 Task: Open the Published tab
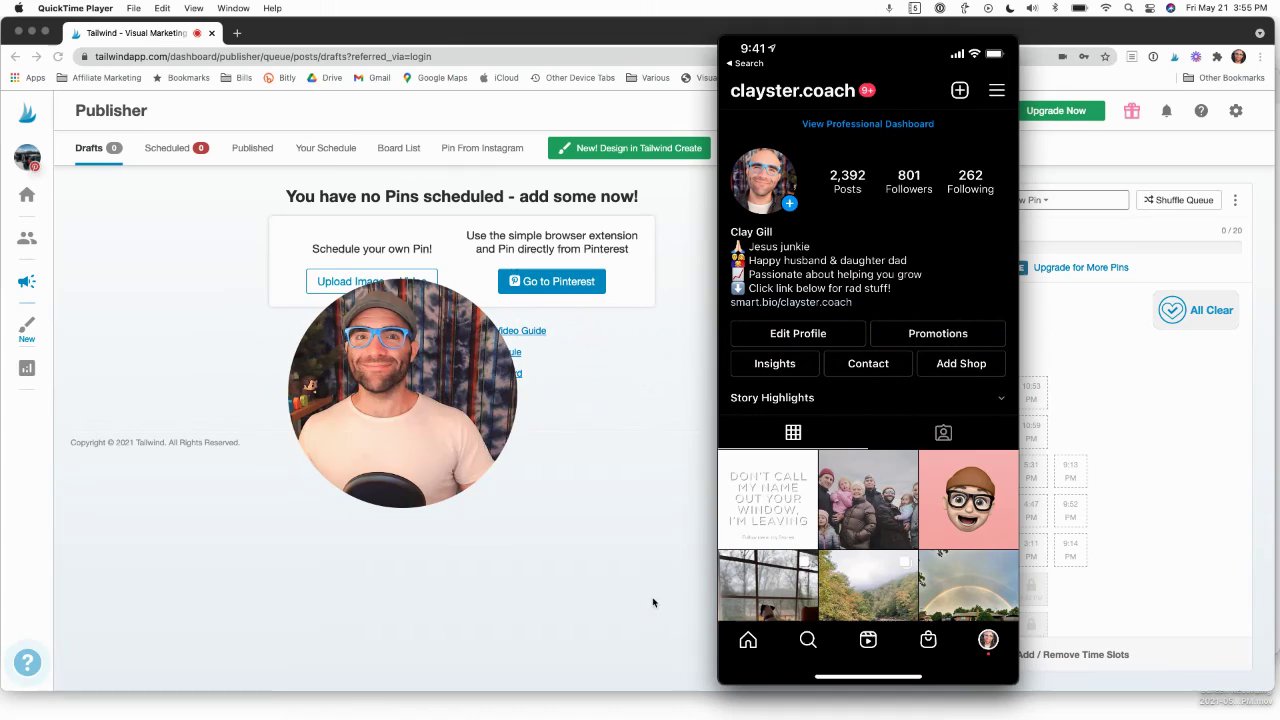coord(252,148)
